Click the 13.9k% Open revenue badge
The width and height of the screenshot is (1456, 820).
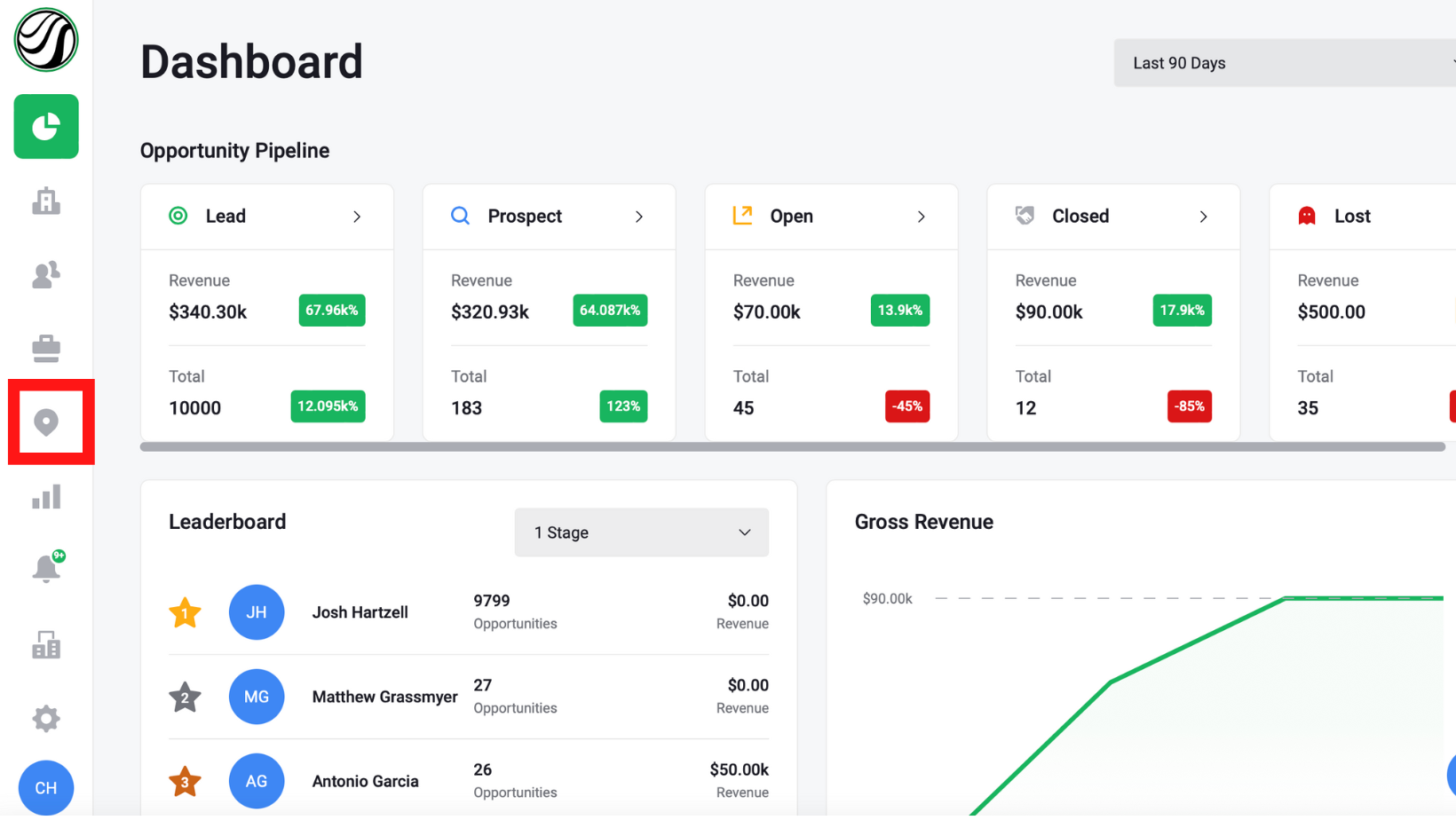click(x=900, y=311)
